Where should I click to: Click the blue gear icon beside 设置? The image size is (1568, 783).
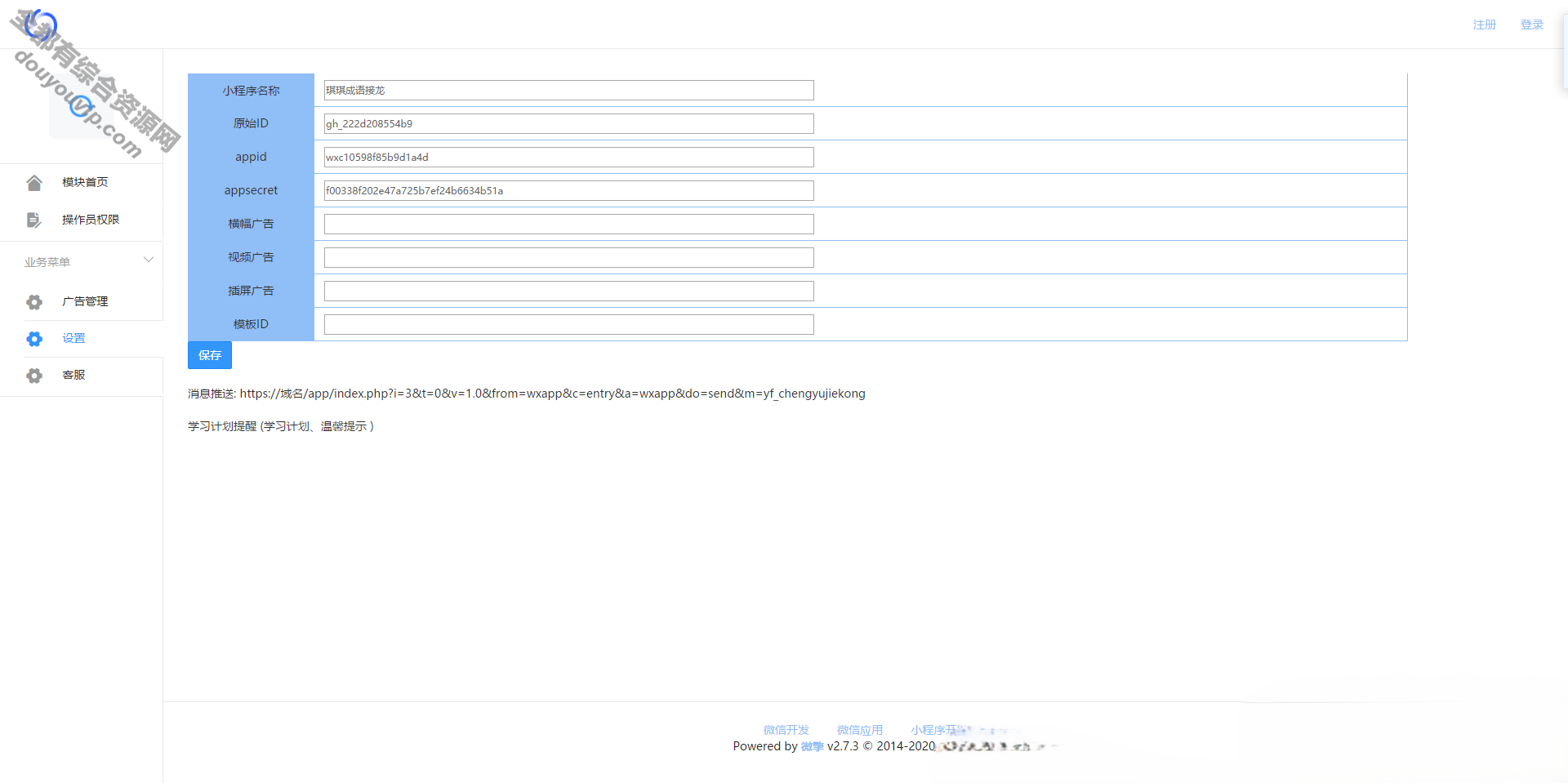tap(34, 339)
